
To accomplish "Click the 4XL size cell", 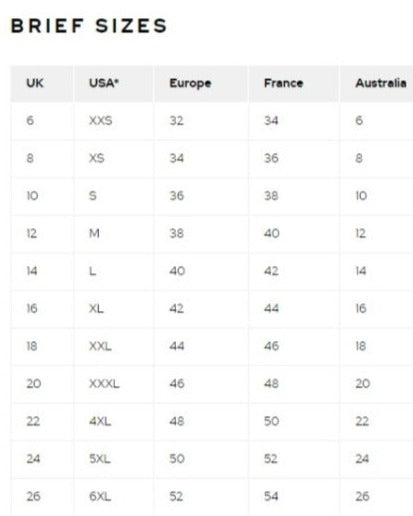I will (100, 421).
